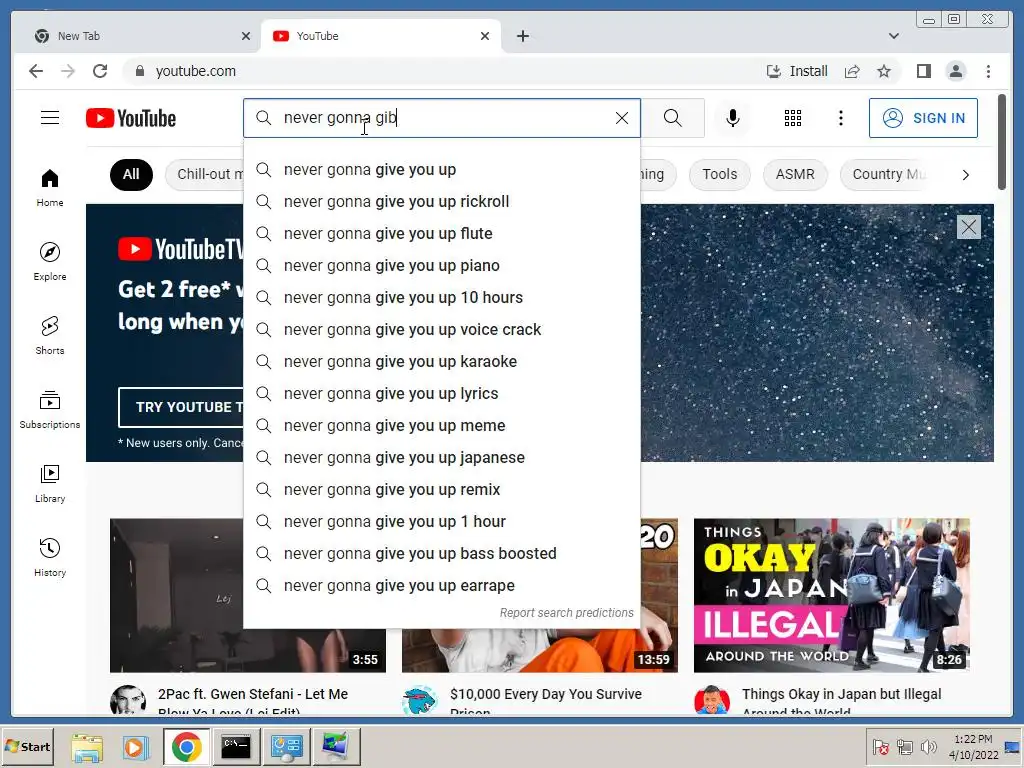This screenshot has height=768, width=1024.
Task: Open Explore in the sidebar
Action: click(x=50, y=261)
